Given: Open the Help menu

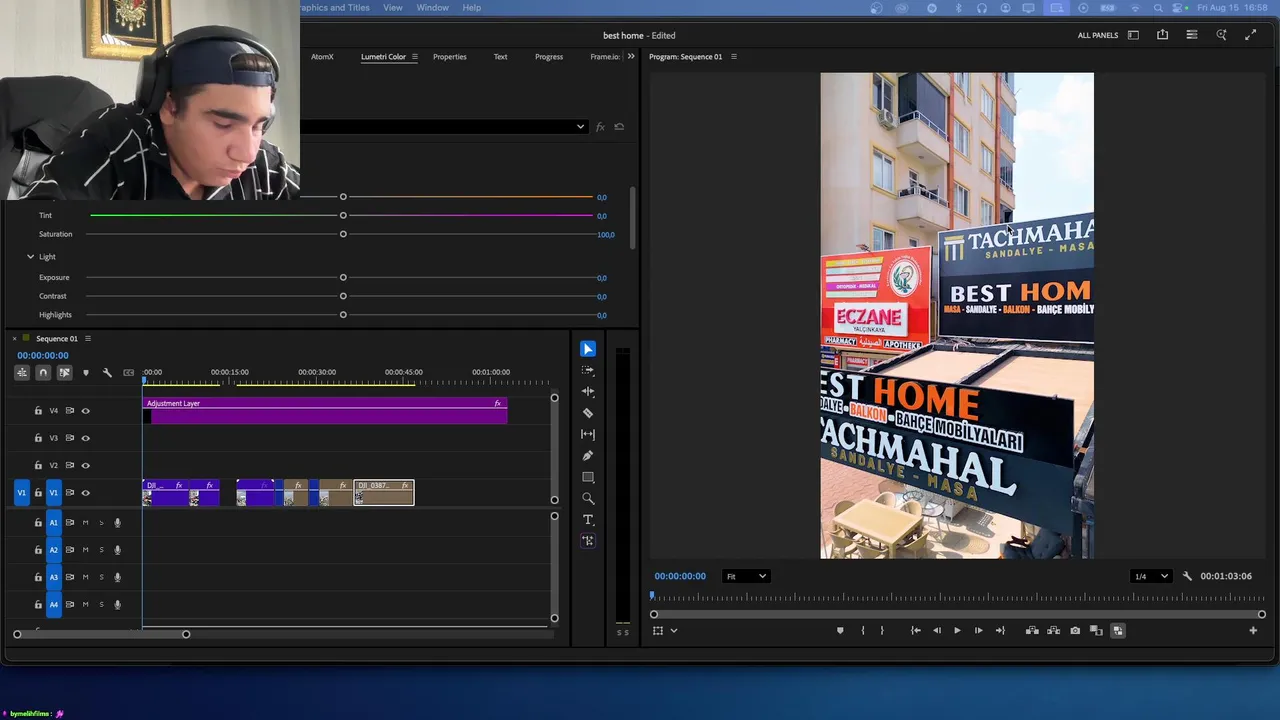Looking at the screenshot, I should [472, 8].
